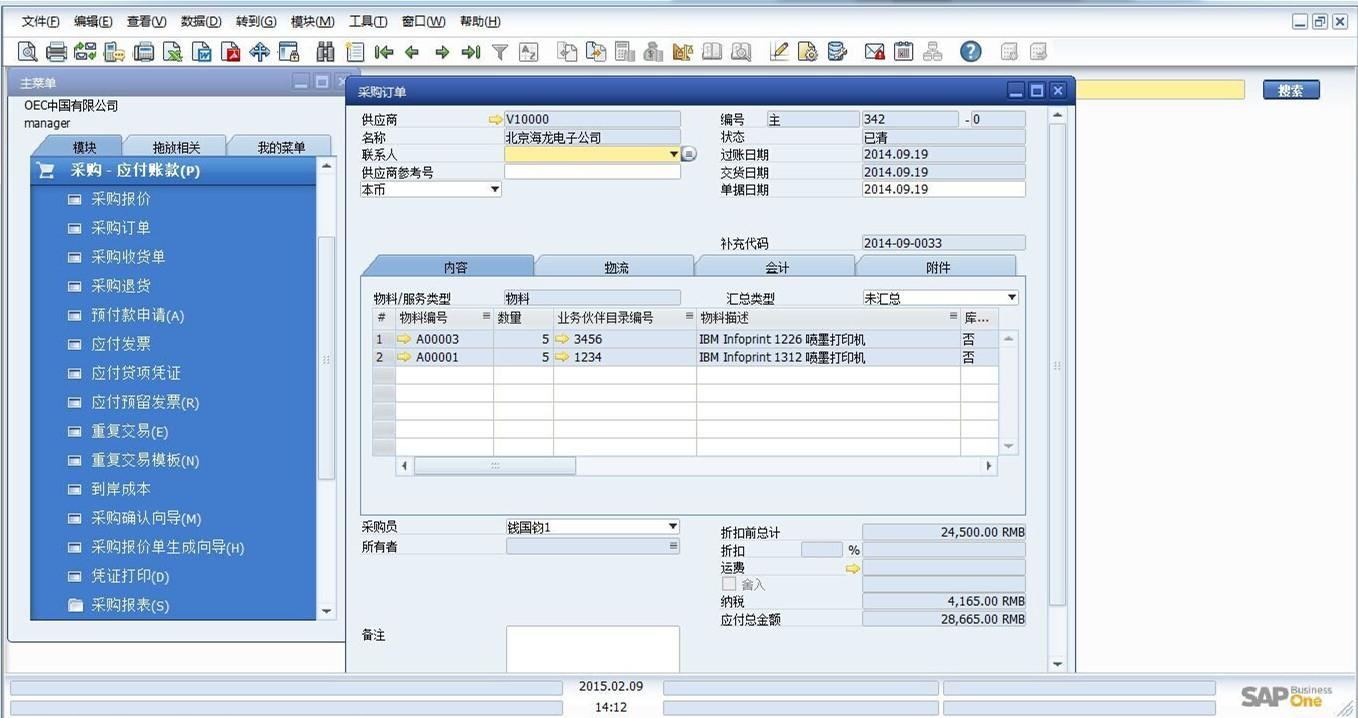The image size is (1358, 718).
Task: Open the calendar icon in toolbar
Action: [x=903, y=52]
